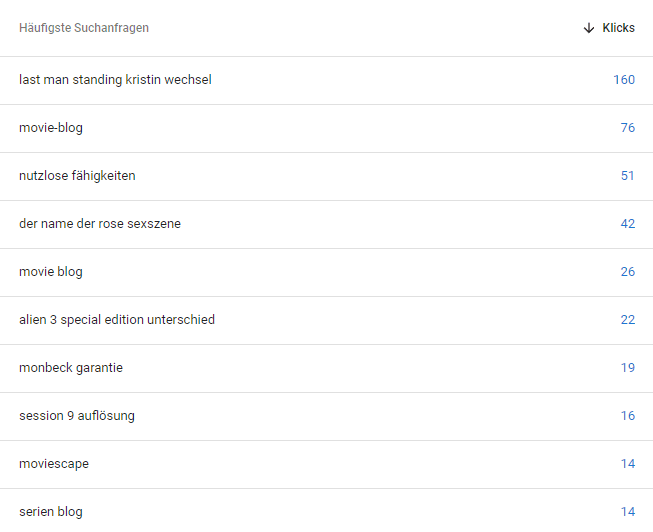Click the 'monbeck garantie' search query
The image size is (653, 532).
[71, 368]
